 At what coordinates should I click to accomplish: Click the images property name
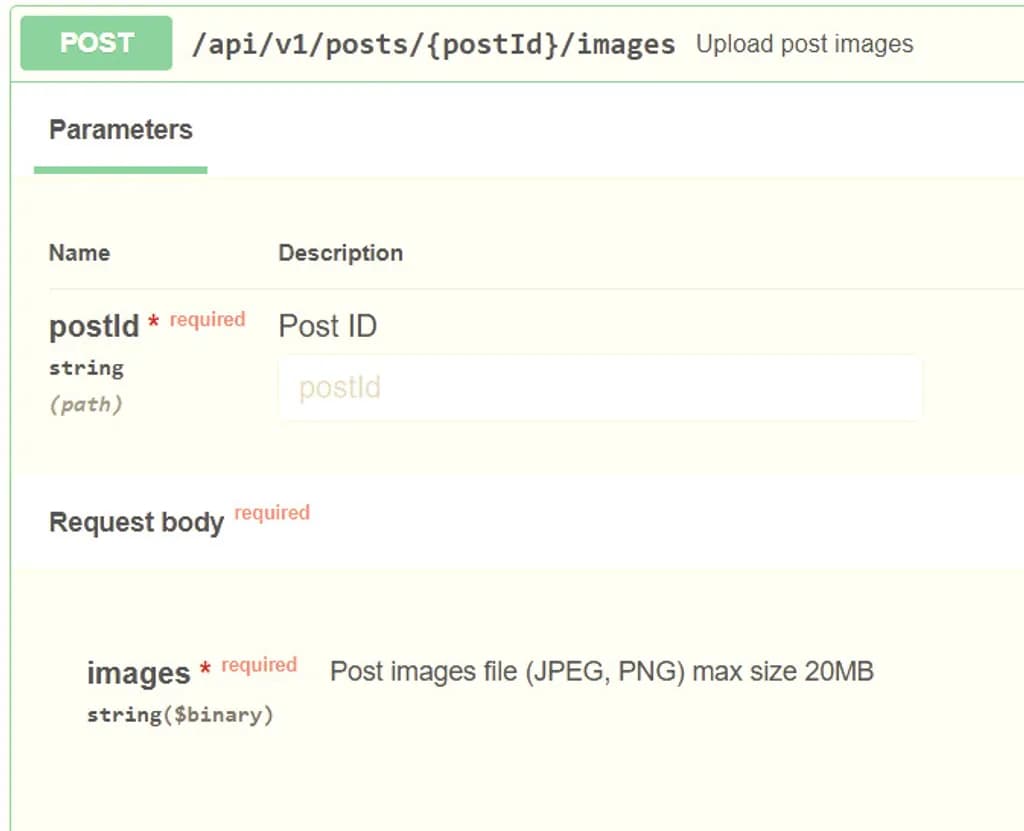[138, 673]
